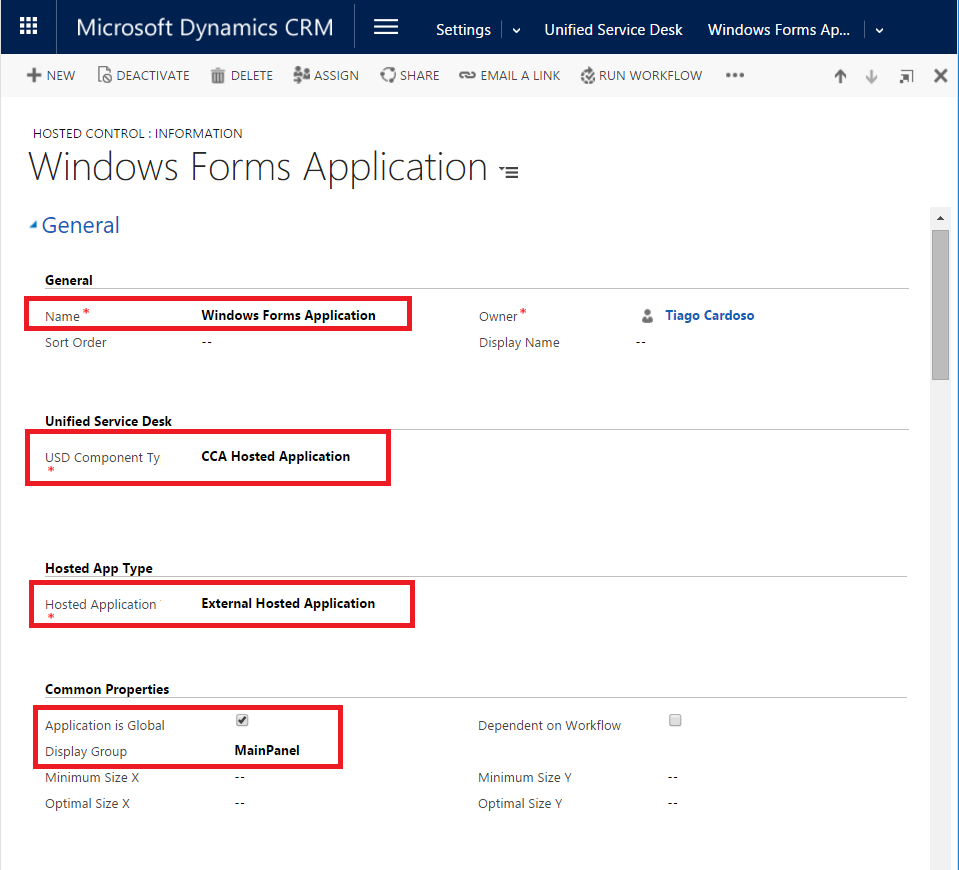
Task: Click the ASSIGN people icon
Action: 301,76
